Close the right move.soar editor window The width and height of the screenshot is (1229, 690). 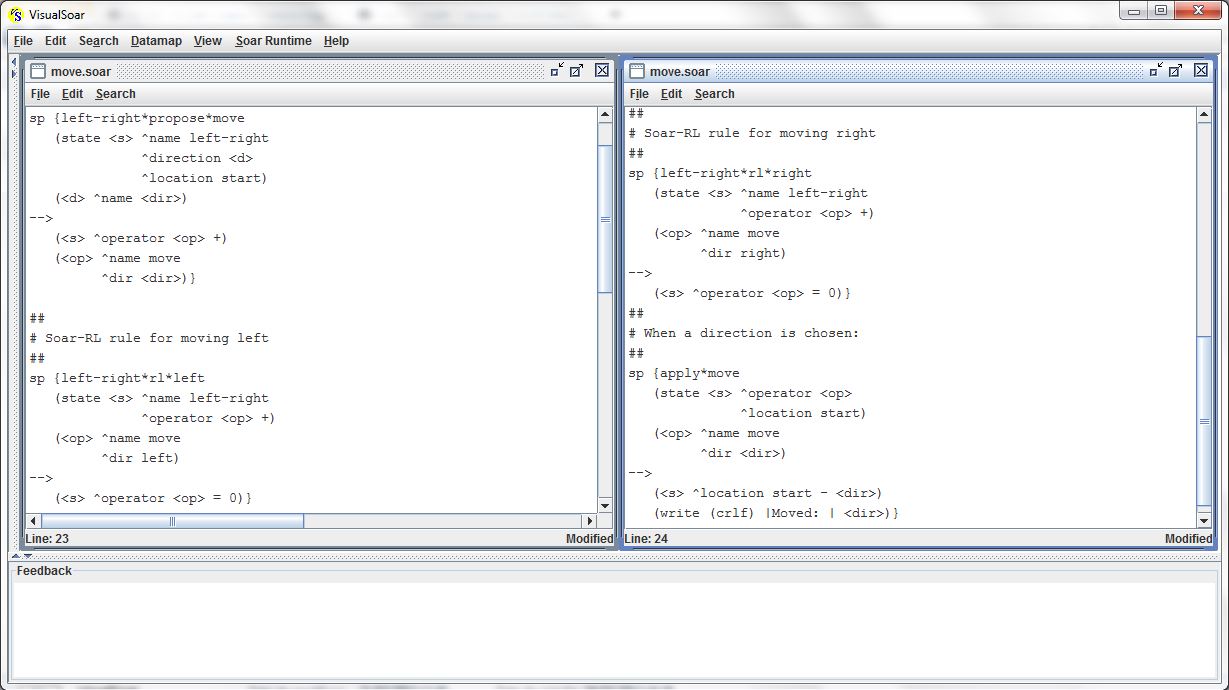[1201, 70]
